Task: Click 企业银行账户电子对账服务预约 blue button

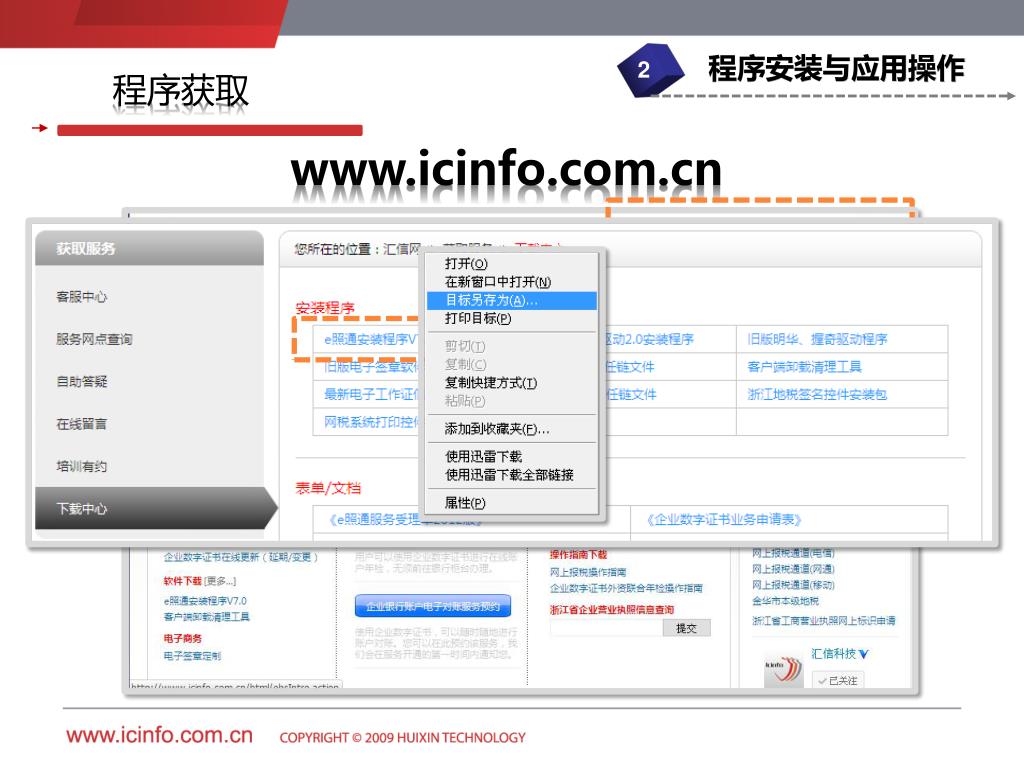Action: point(433,606)
